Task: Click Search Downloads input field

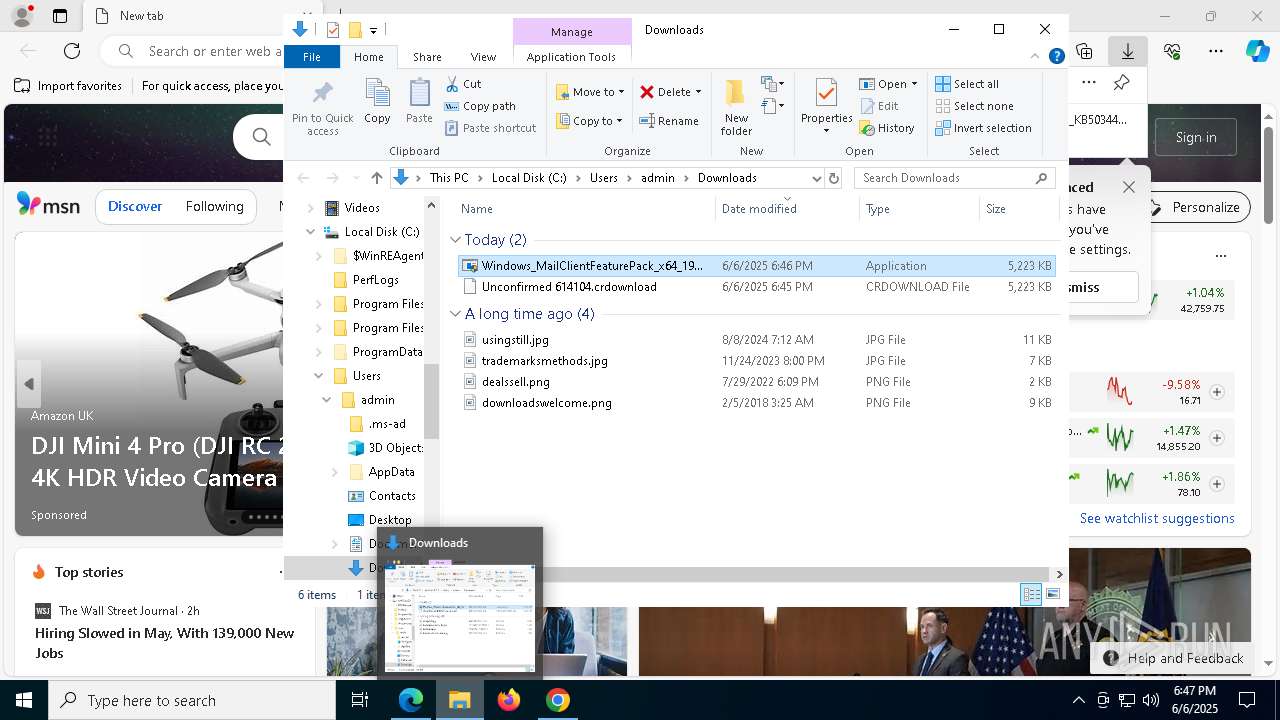Action: (954, 178)
